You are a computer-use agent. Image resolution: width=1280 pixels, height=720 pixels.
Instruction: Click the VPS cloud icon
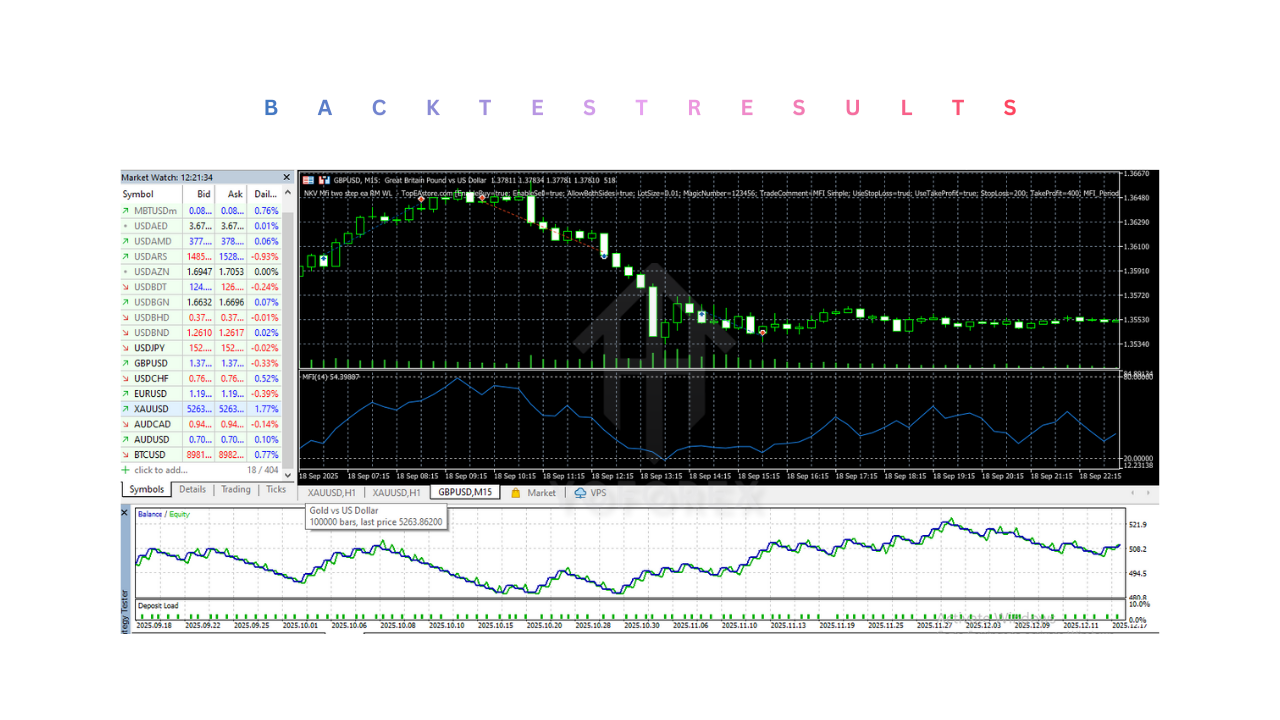[x=580, y=493]
